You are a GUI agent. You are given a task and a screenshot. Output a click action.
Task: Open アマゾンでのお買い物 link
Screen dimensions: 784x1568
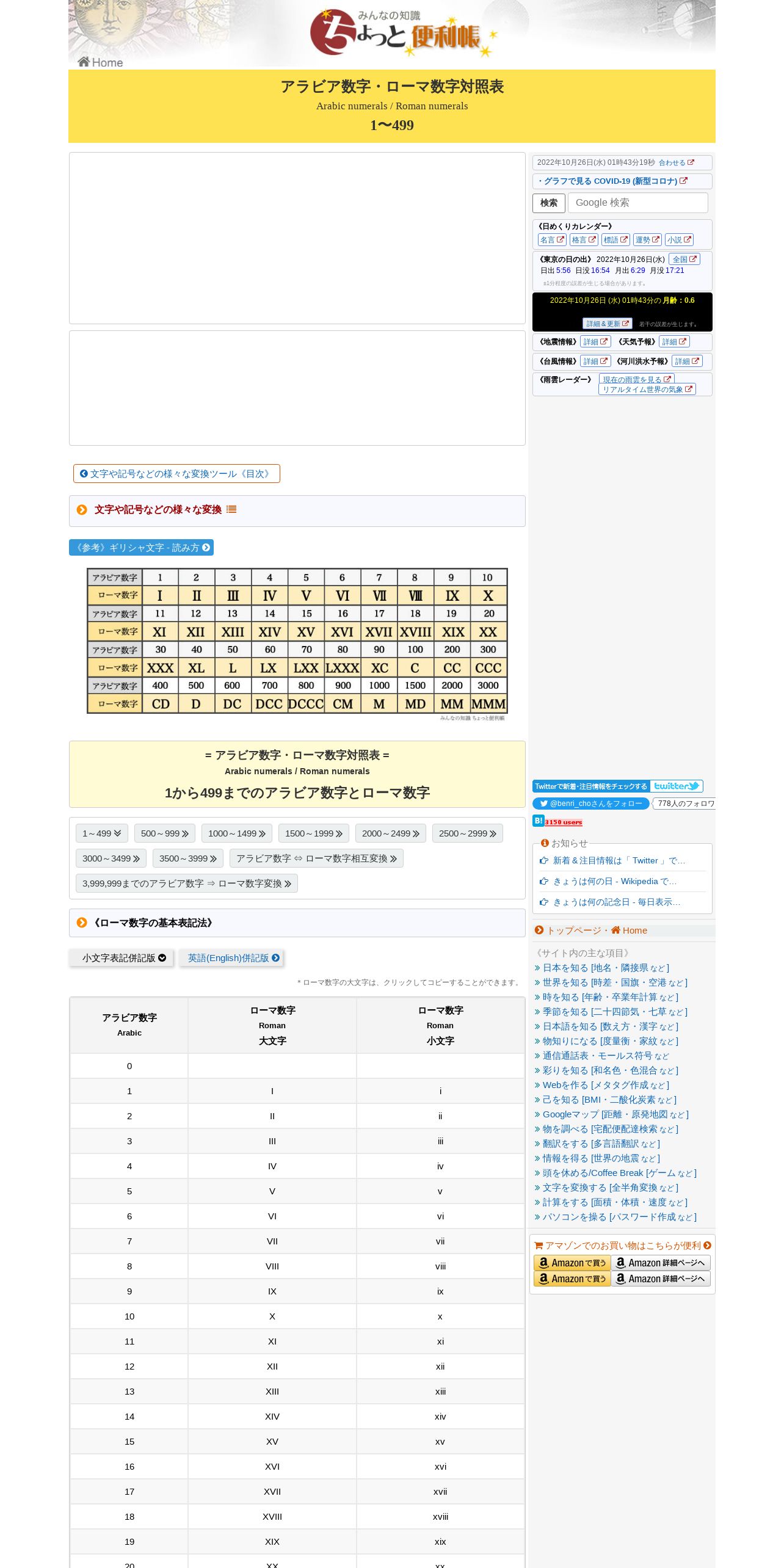(x=623, y=1246)
